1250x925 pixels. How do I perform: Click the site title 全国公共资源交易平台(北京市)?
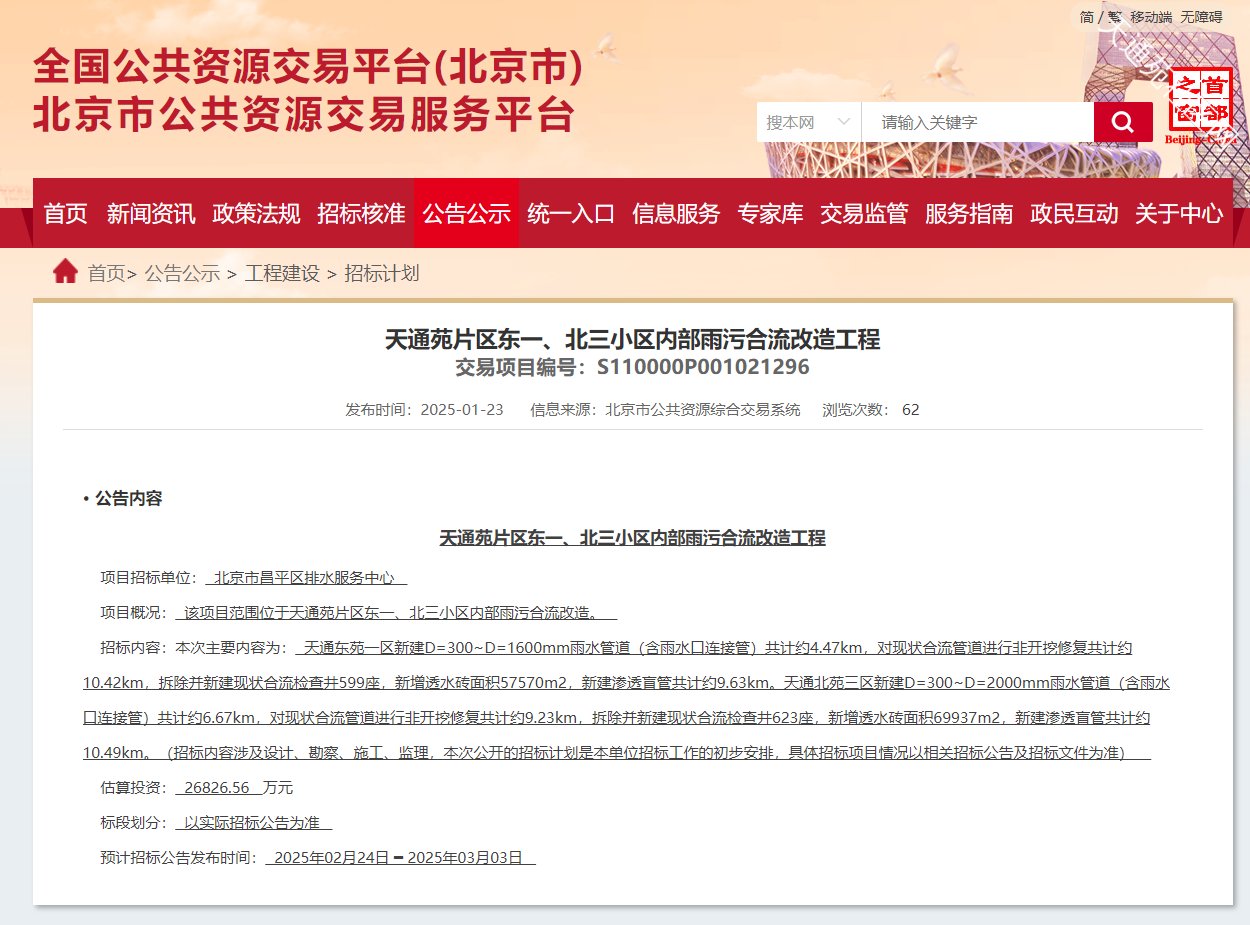tap(308, 68)
